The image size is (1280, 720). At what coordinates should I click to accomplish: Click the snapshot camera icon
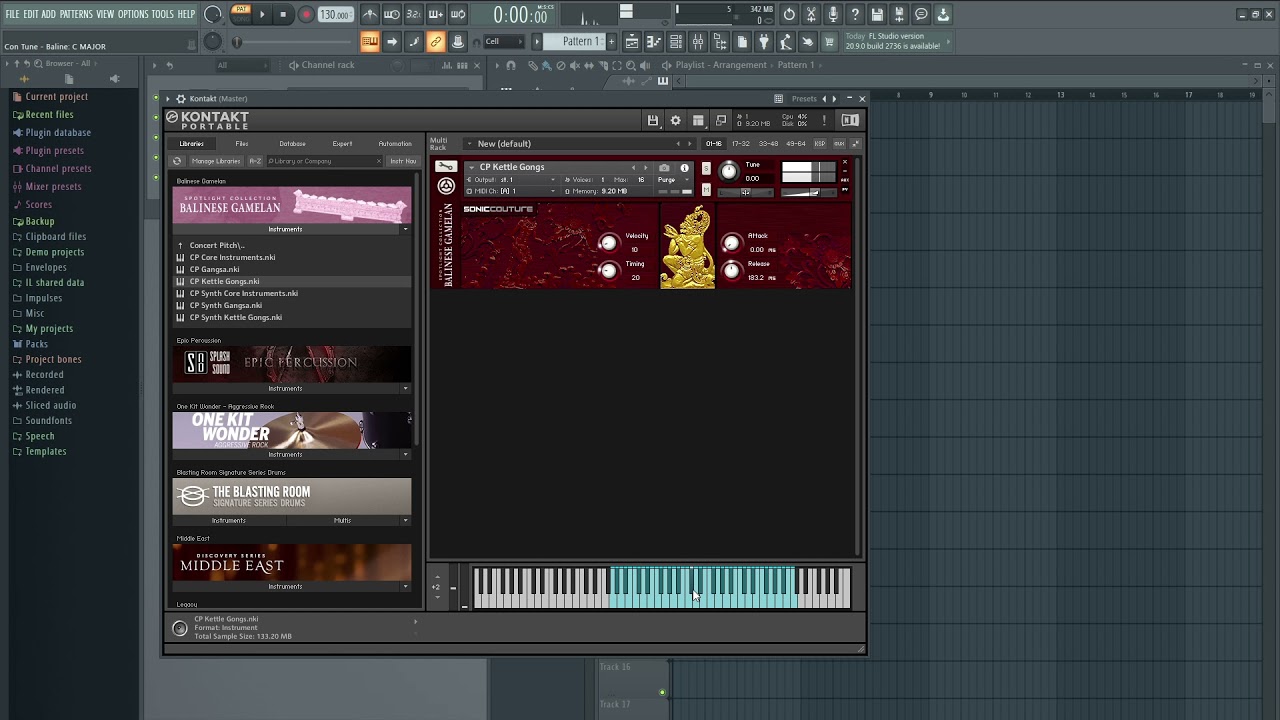(x=664, y=168)
